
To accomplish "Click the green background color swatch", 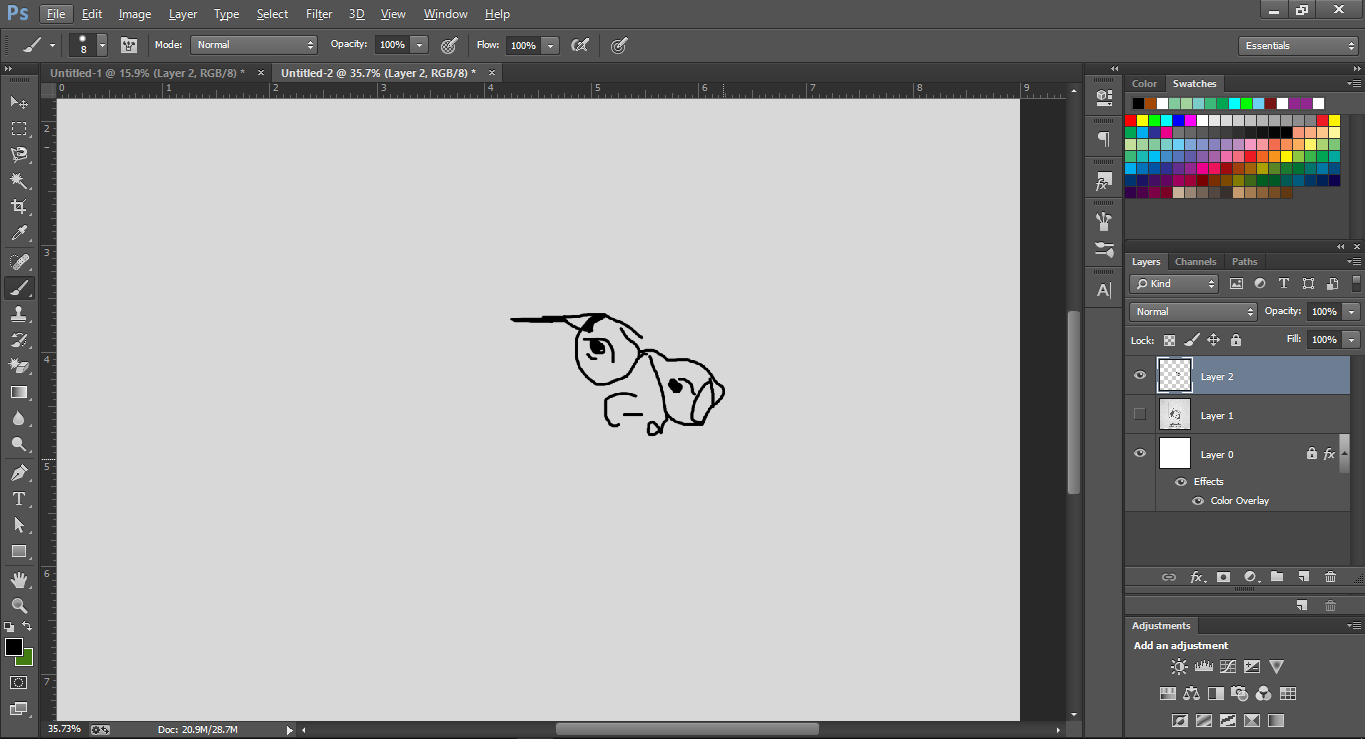I will click(x=27, y=660).
